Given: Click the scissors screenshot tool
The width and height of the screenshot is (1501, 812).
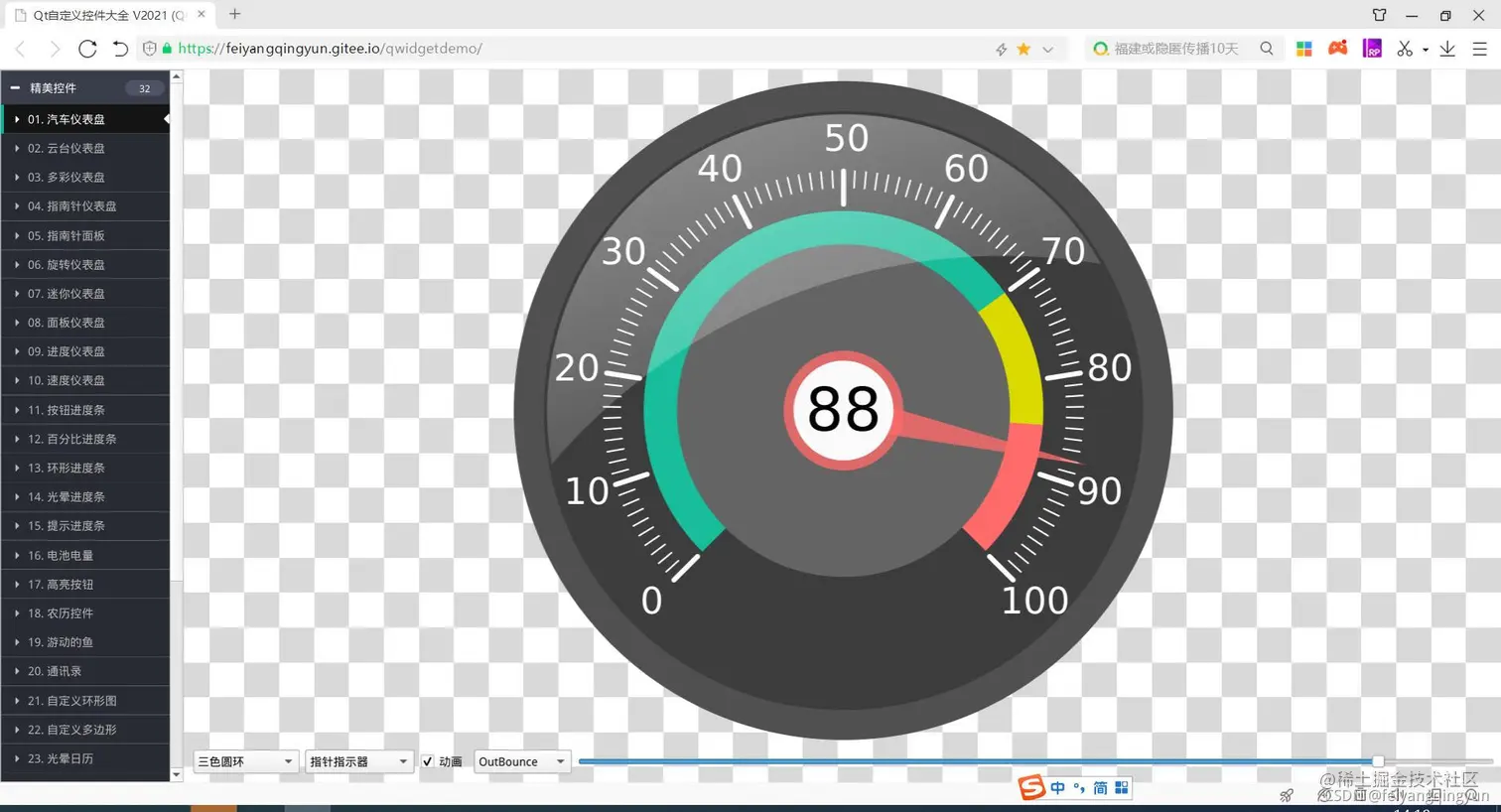Looking at the screenshot, I should pyautogui.click(x=1405, y=49).
